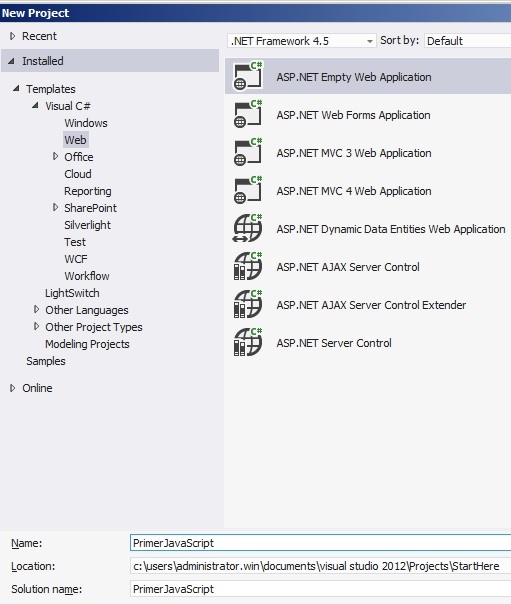Click the Office category label
511x604 pixels.
pos(79,157)
